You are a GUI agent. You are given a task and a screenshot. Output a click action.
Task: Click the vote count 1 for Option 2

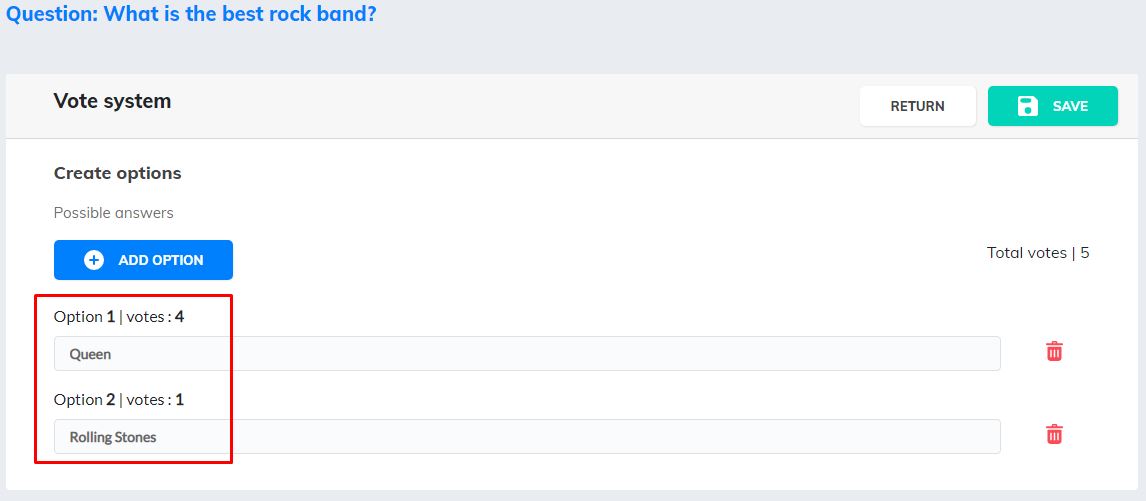coord(180,400)
